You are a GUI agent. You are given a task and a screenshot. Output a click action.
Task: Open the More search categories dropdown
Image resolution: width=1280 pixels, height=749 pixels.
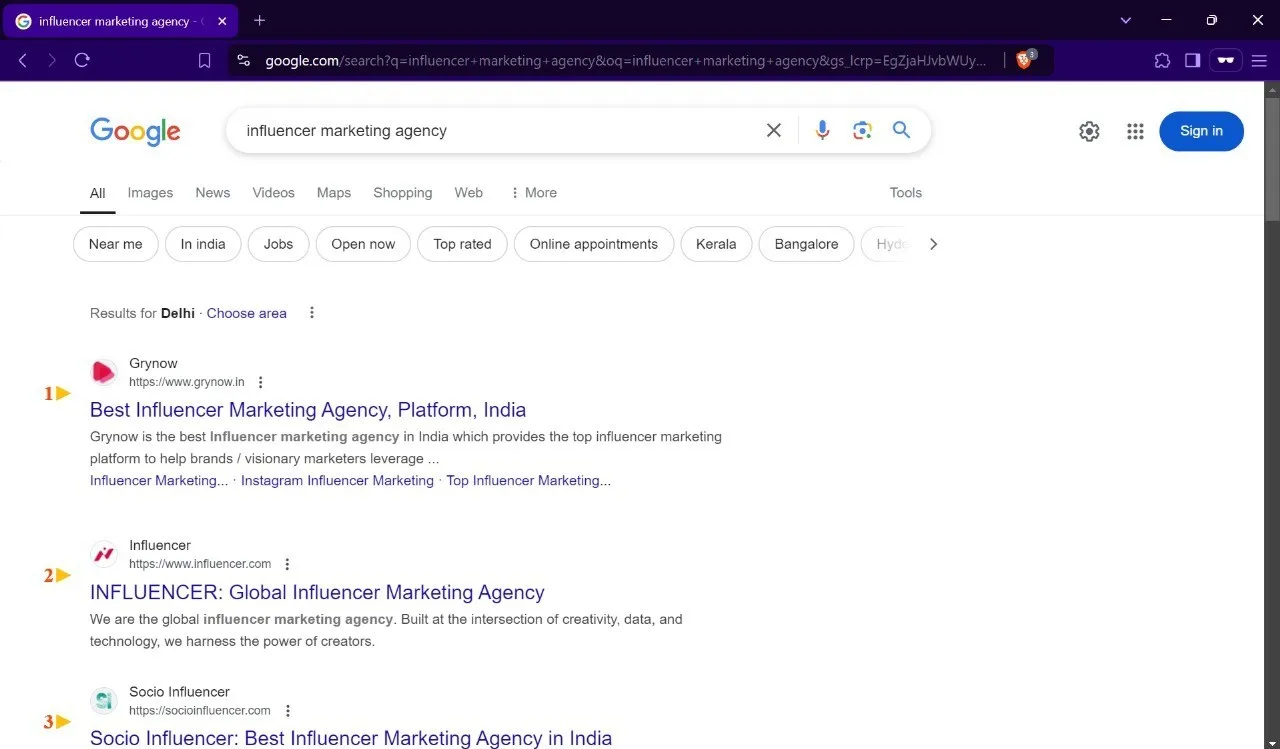tap(533, 192)
